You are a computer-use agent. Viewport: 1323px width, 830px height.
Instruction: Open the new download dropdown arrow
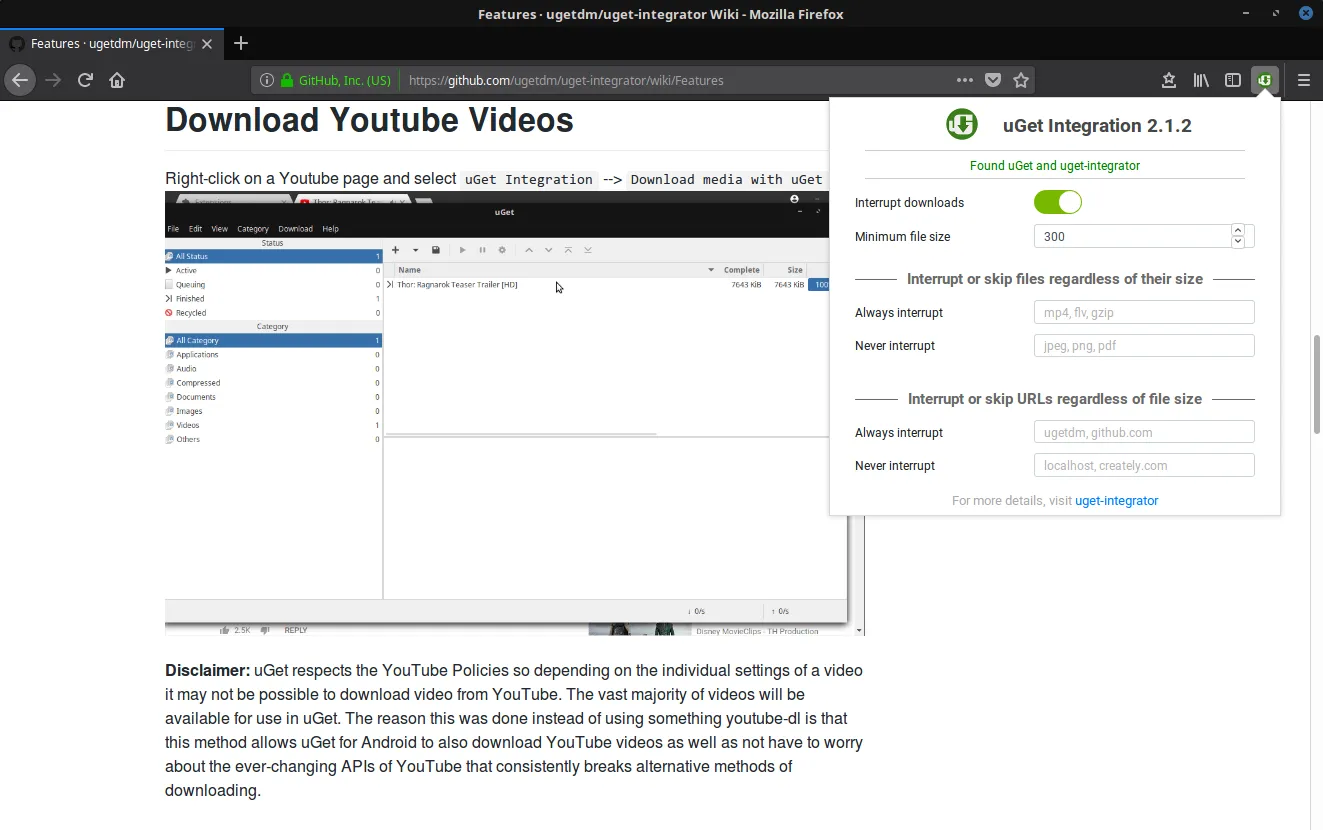(x=415, y=250)
